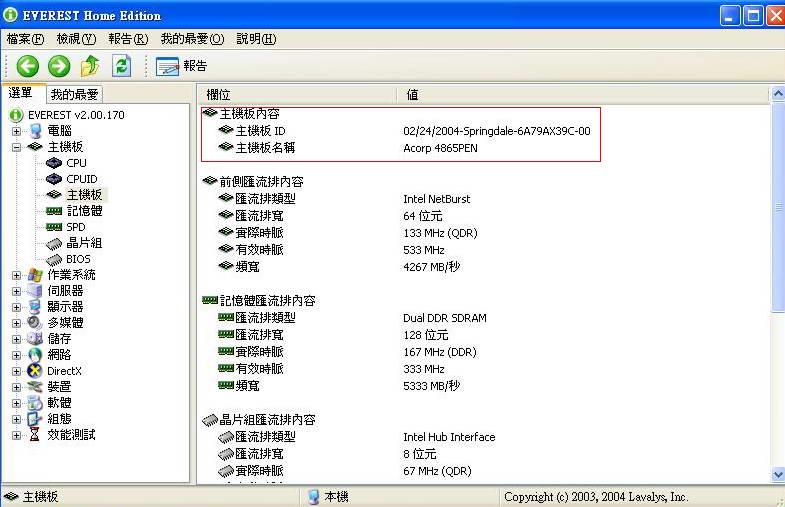Select the 晶片組 chipset icon in tree

point(54,244)
